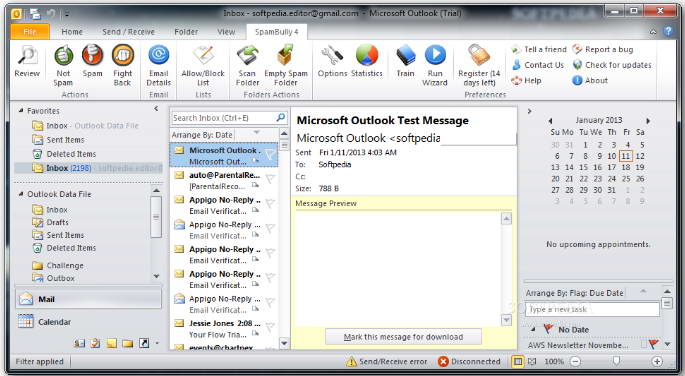Click Report a bug
This screenshot has height=376, width=685.
tap(603, 49)
